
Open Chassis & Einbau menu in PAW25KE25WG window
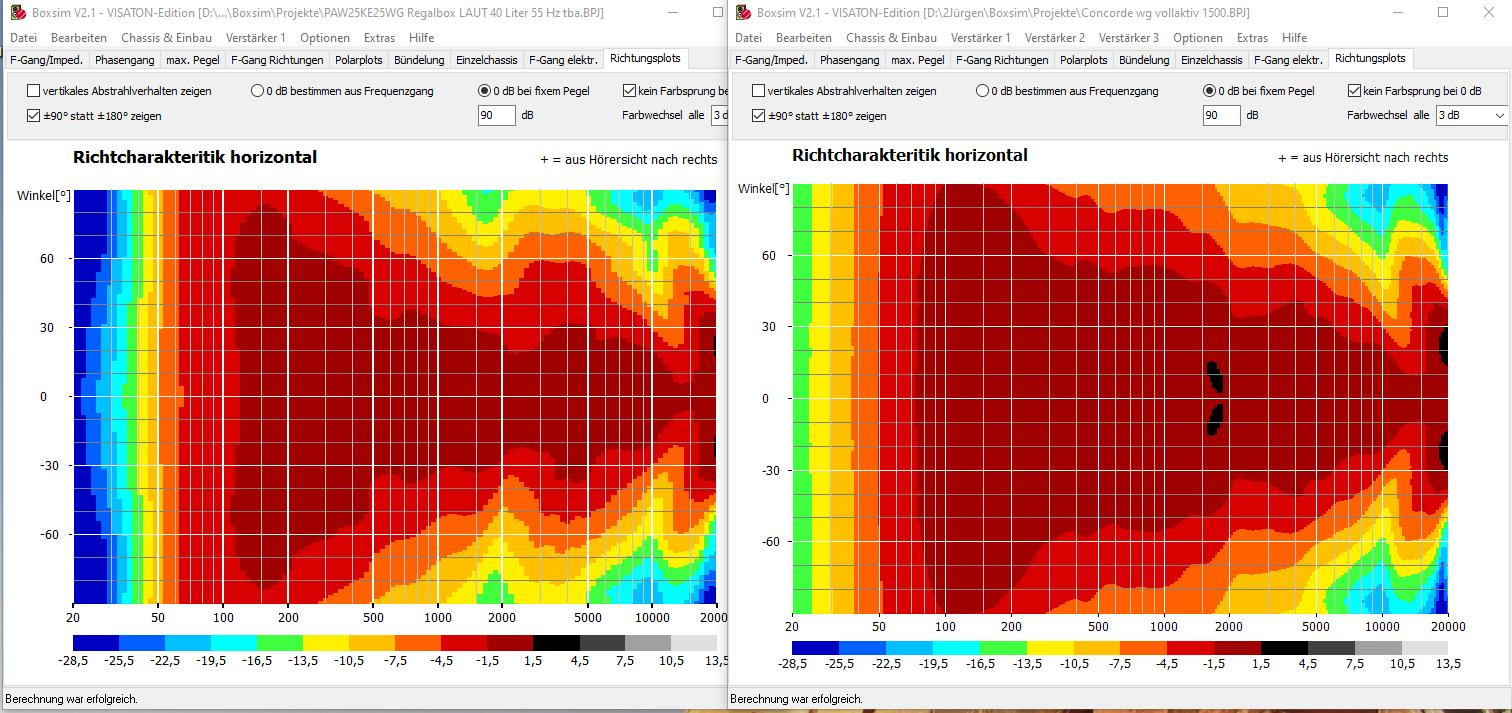pyautogui.click(x=166, y=38)
